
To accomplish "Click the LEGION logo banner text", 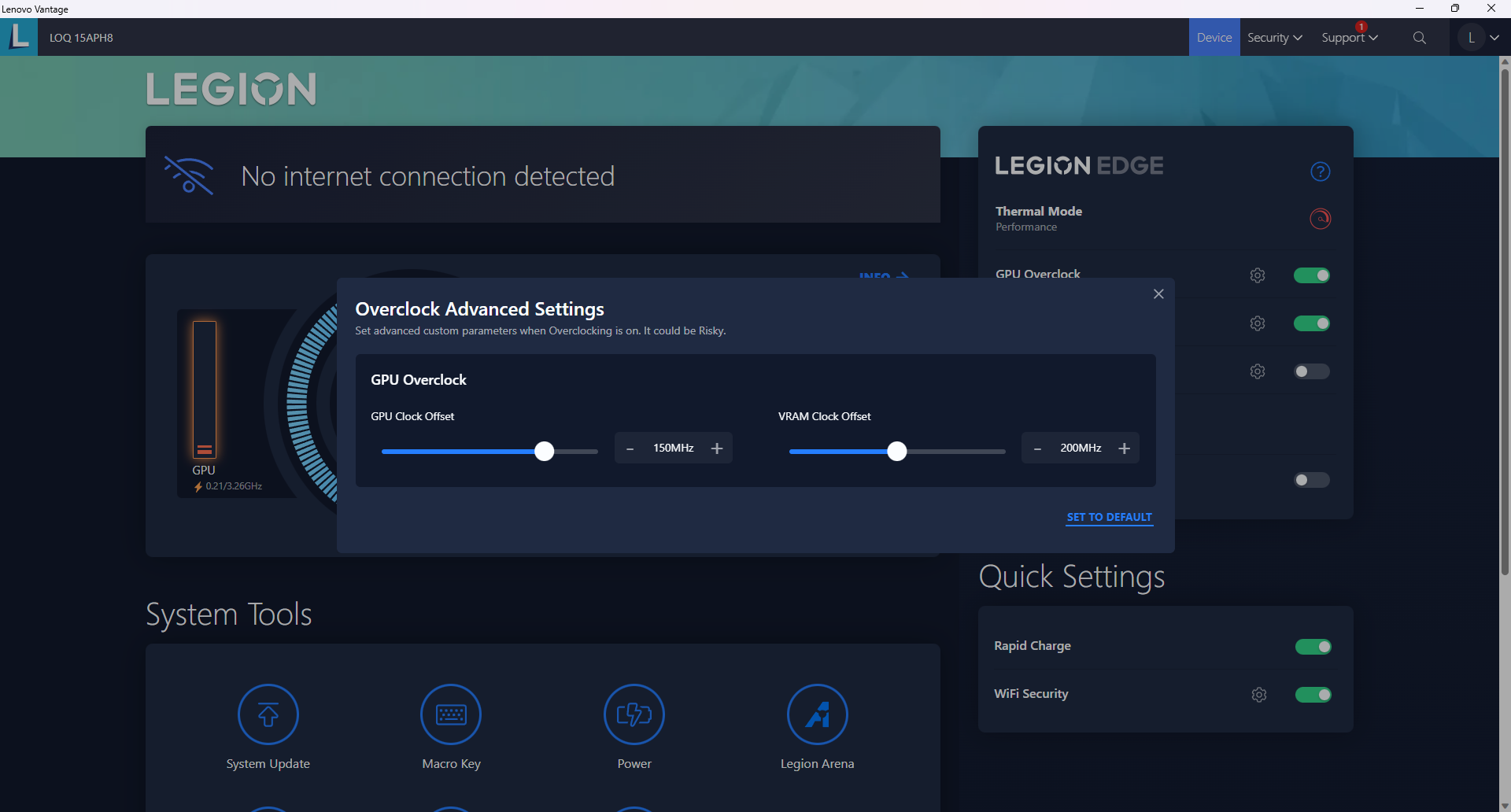I will [x=231, y=89].
